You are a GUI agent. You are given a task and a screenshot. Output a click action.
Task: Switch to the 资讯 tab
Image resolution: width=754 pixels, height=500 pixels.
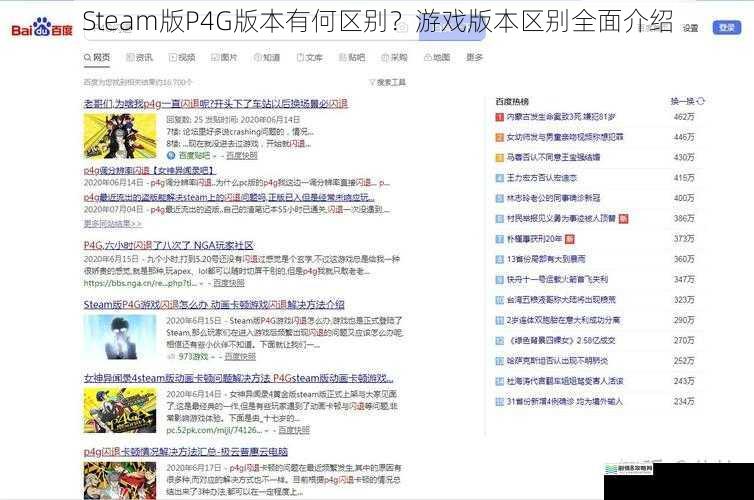139,57
